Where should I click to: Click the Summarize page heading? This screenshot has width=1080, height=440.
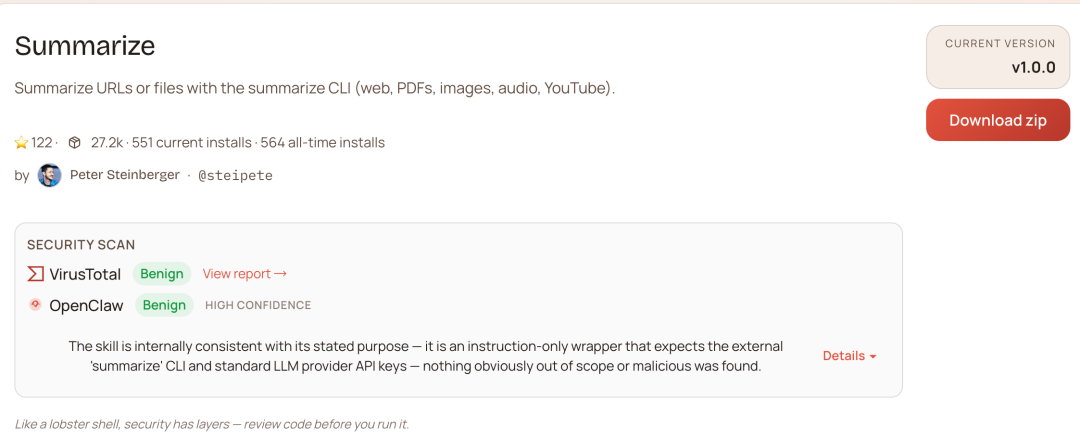click(85, 46)
